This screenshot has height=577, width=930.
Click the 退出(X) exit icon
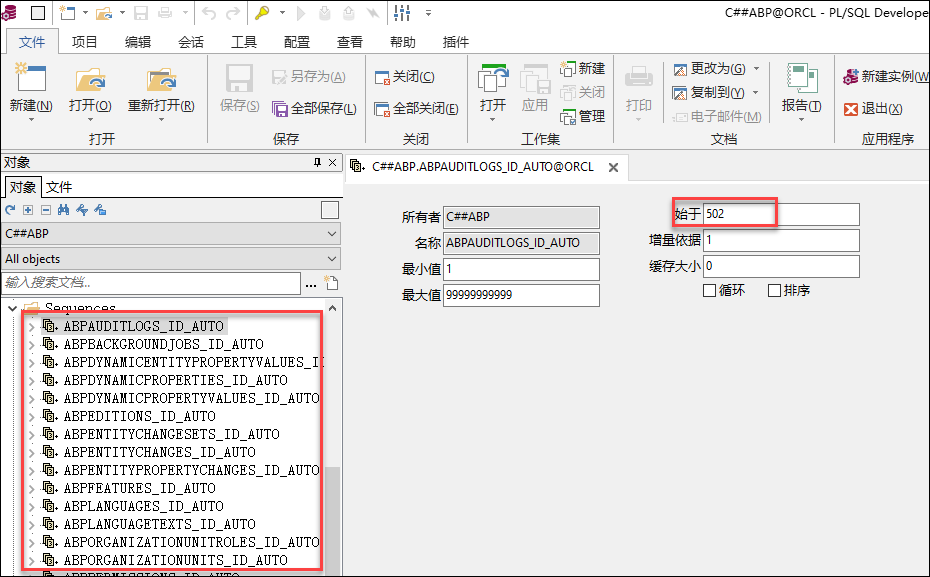coord(851,109)
